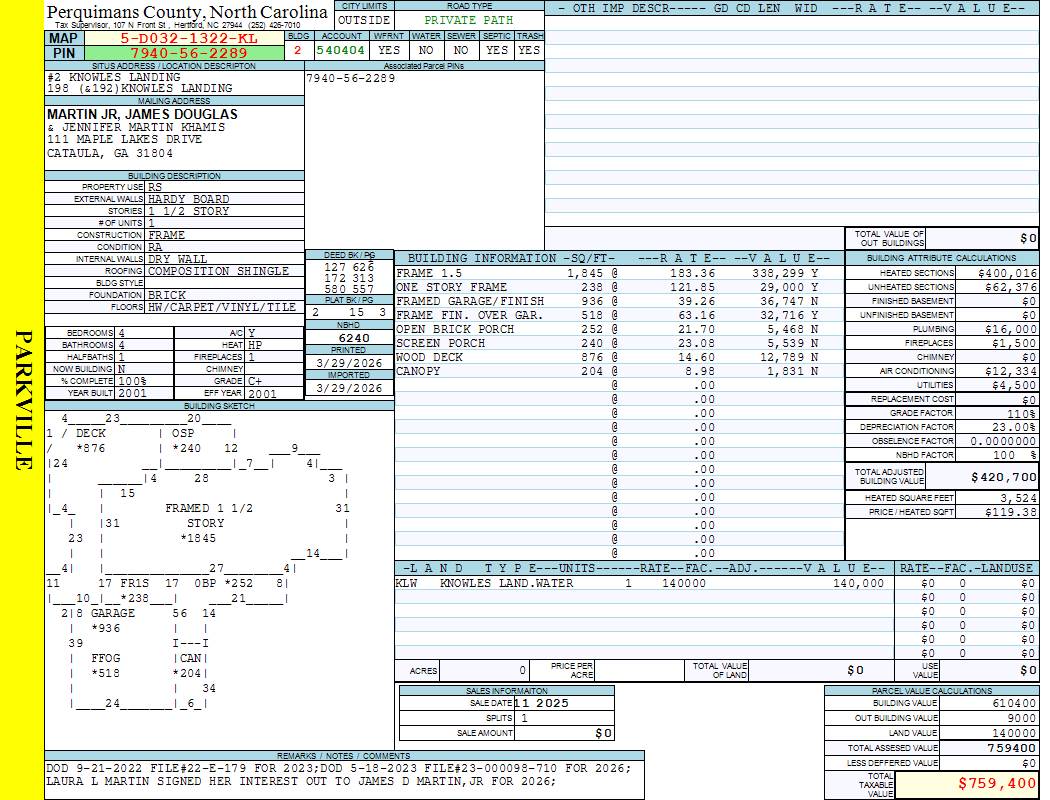Viewport: 1050px width, 800px height.
Task: Click the WATER NO value
Action: pos(425,49)
